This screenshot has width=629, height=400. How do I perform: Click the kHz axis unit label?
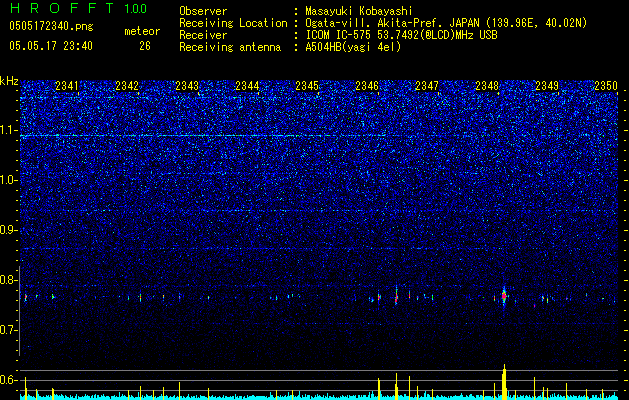(9, 81)
